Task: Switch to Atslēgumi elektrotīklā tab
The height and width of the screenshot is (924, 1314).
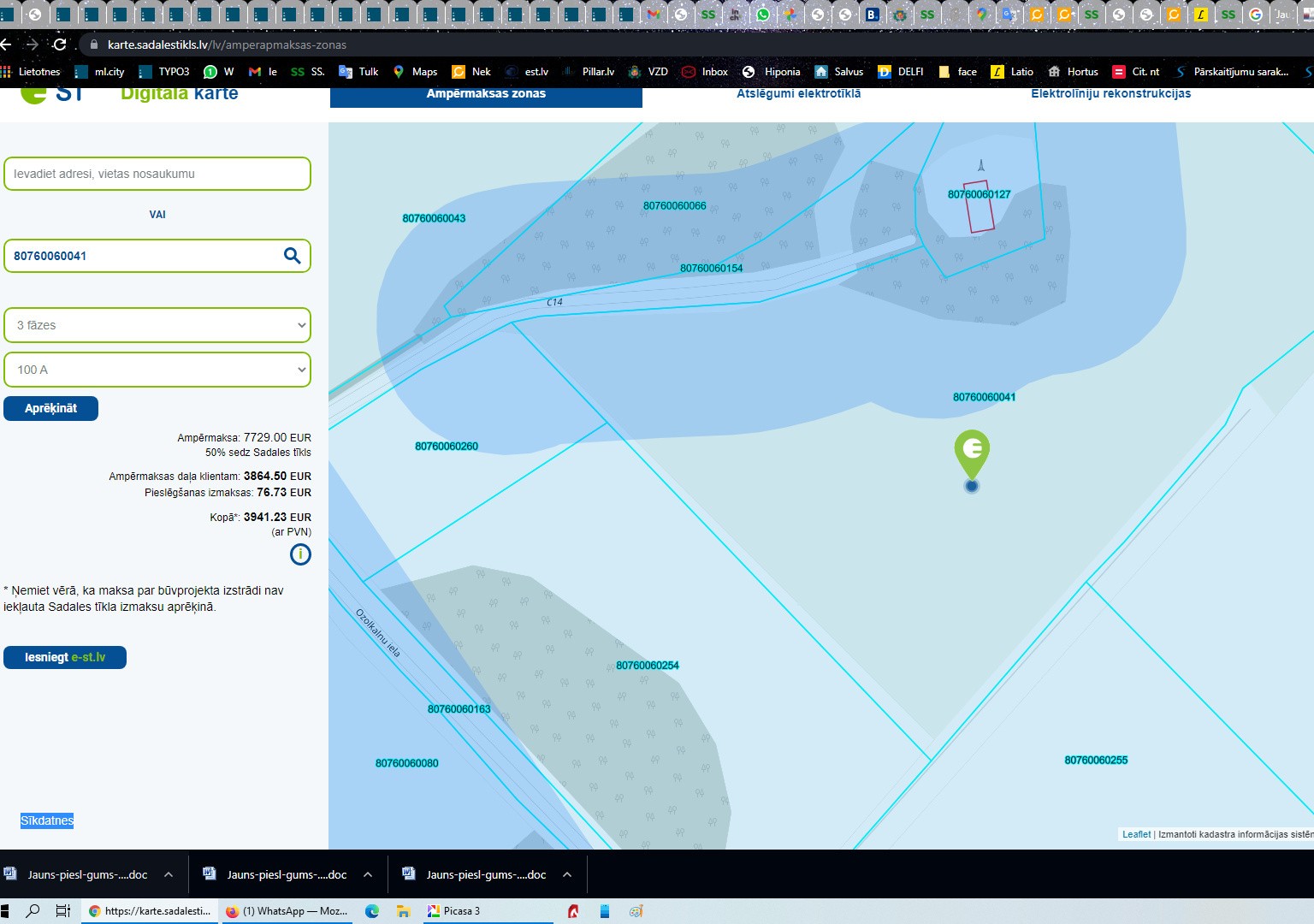Action: click(x=798, y=94)
